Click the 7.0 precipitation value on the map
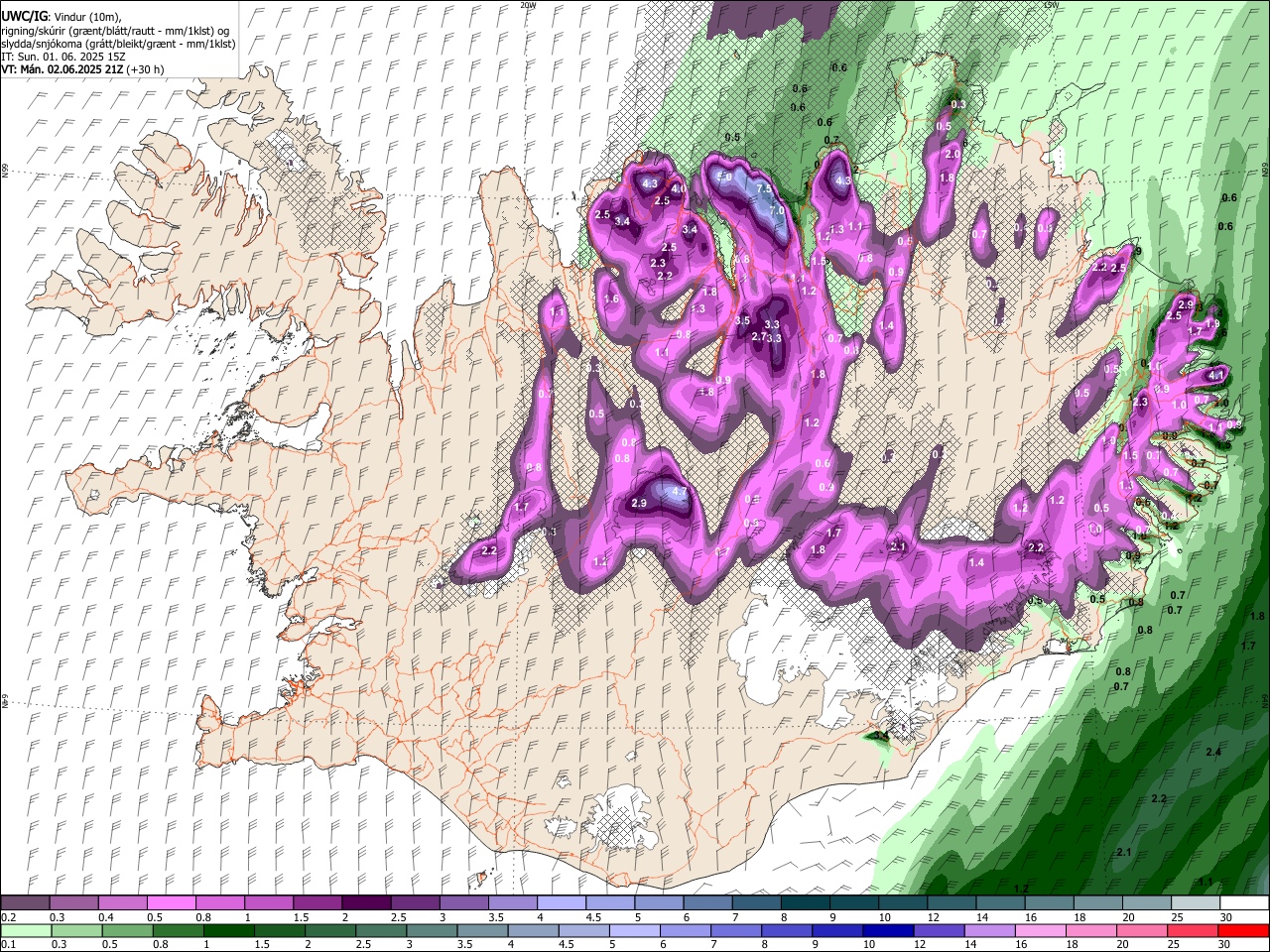The image size is (1270, 952). point(777,210)
